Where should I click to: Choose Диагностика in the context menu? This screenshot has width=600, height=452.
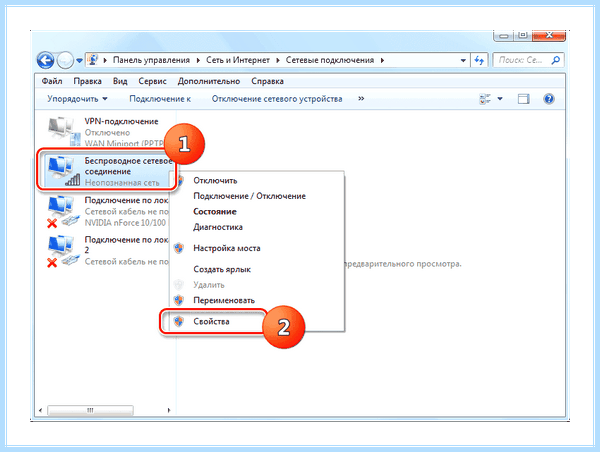pos(218,227)
